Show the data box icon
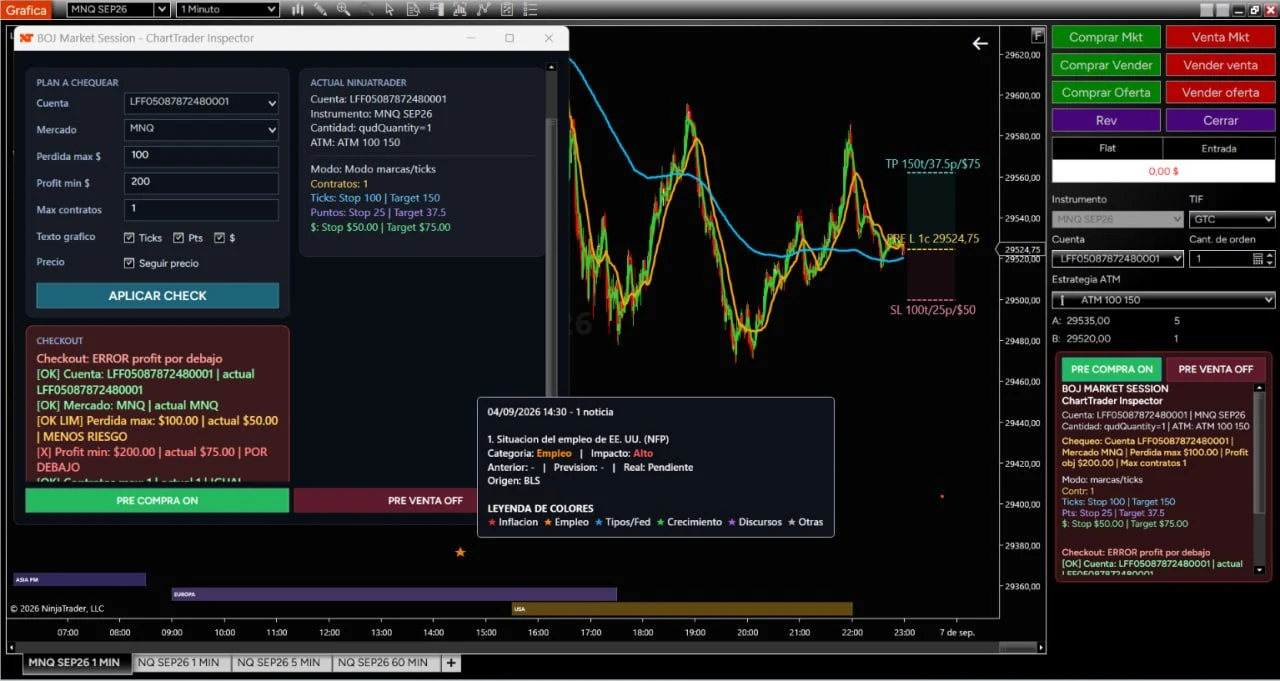Viewport: 1280px width, 681px height. pos(413,10)
